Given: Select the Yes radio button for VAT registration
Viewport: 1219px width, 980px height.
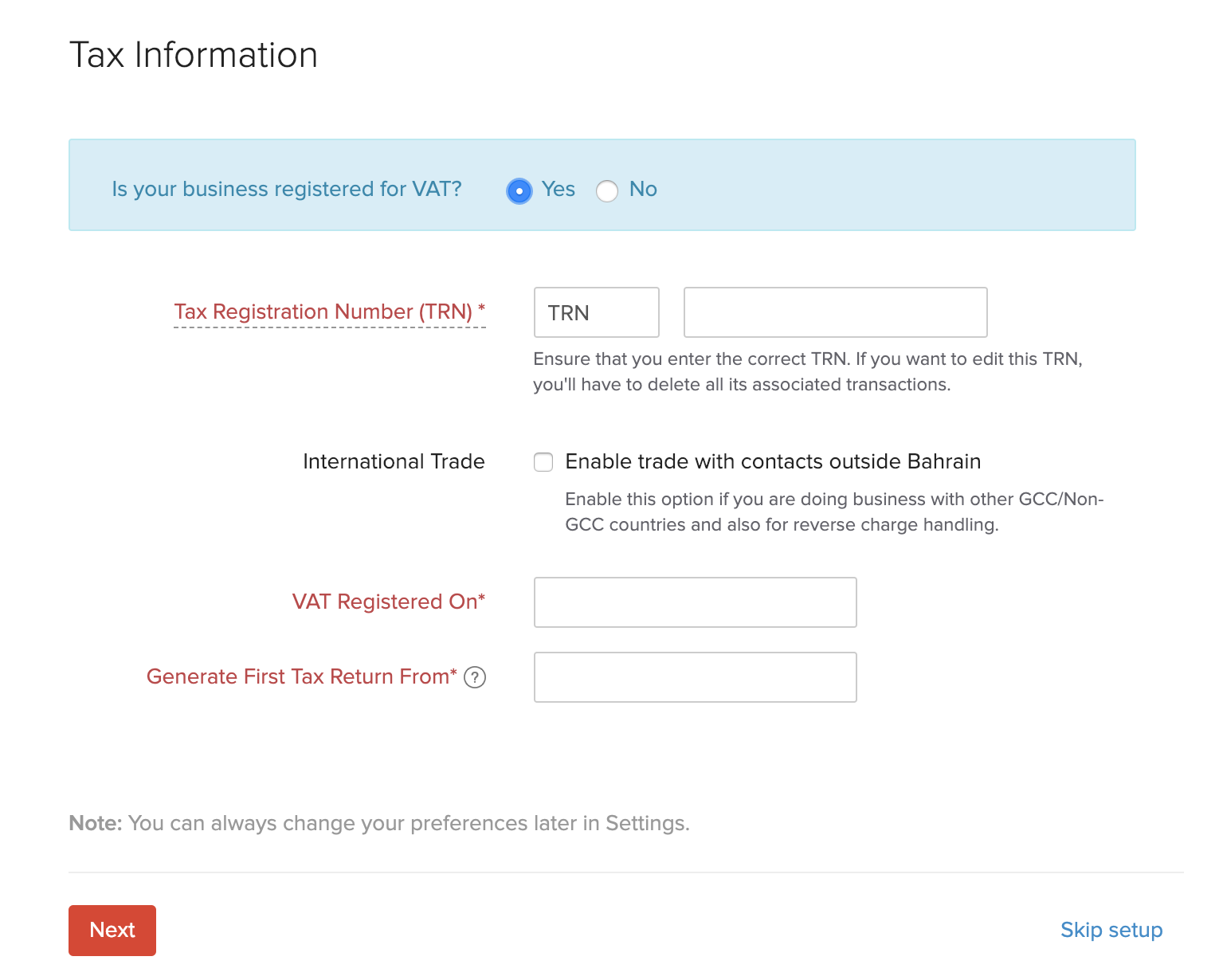Looking at the screenshot, I should coord(519,191).
